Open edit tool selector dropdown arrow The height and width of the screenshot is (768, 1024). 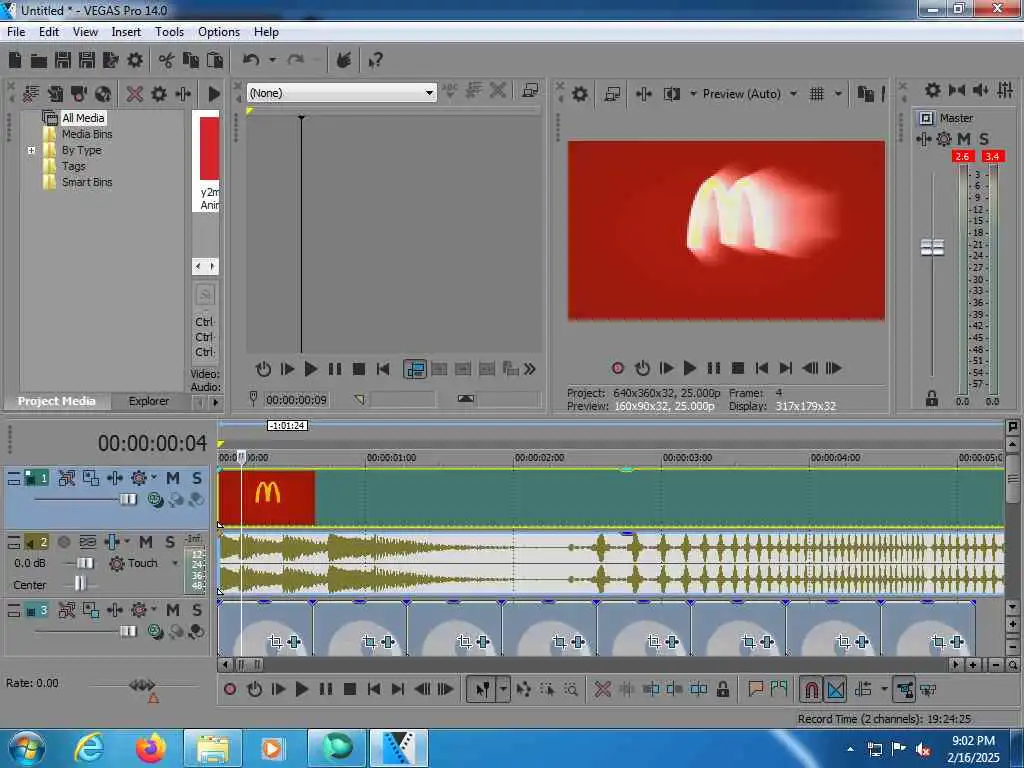click(504, 689)
